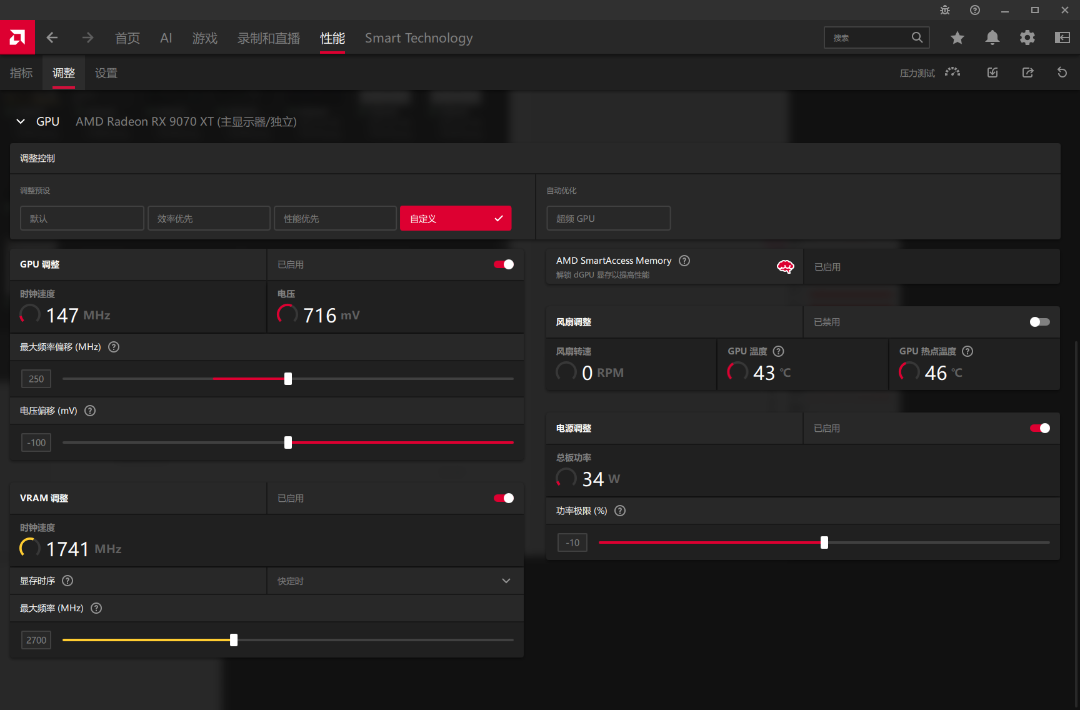The height and width of the screenshot is (710, 1080).
Task: Click help icon next to 电压偏移 (mV)
Action: pos(90,411)
